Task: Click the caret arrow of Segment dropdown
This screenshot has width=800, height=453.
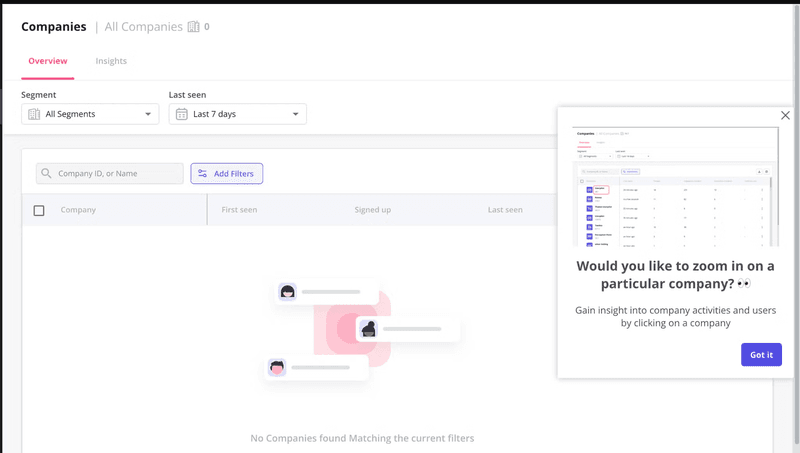Action: pos(148,114)
